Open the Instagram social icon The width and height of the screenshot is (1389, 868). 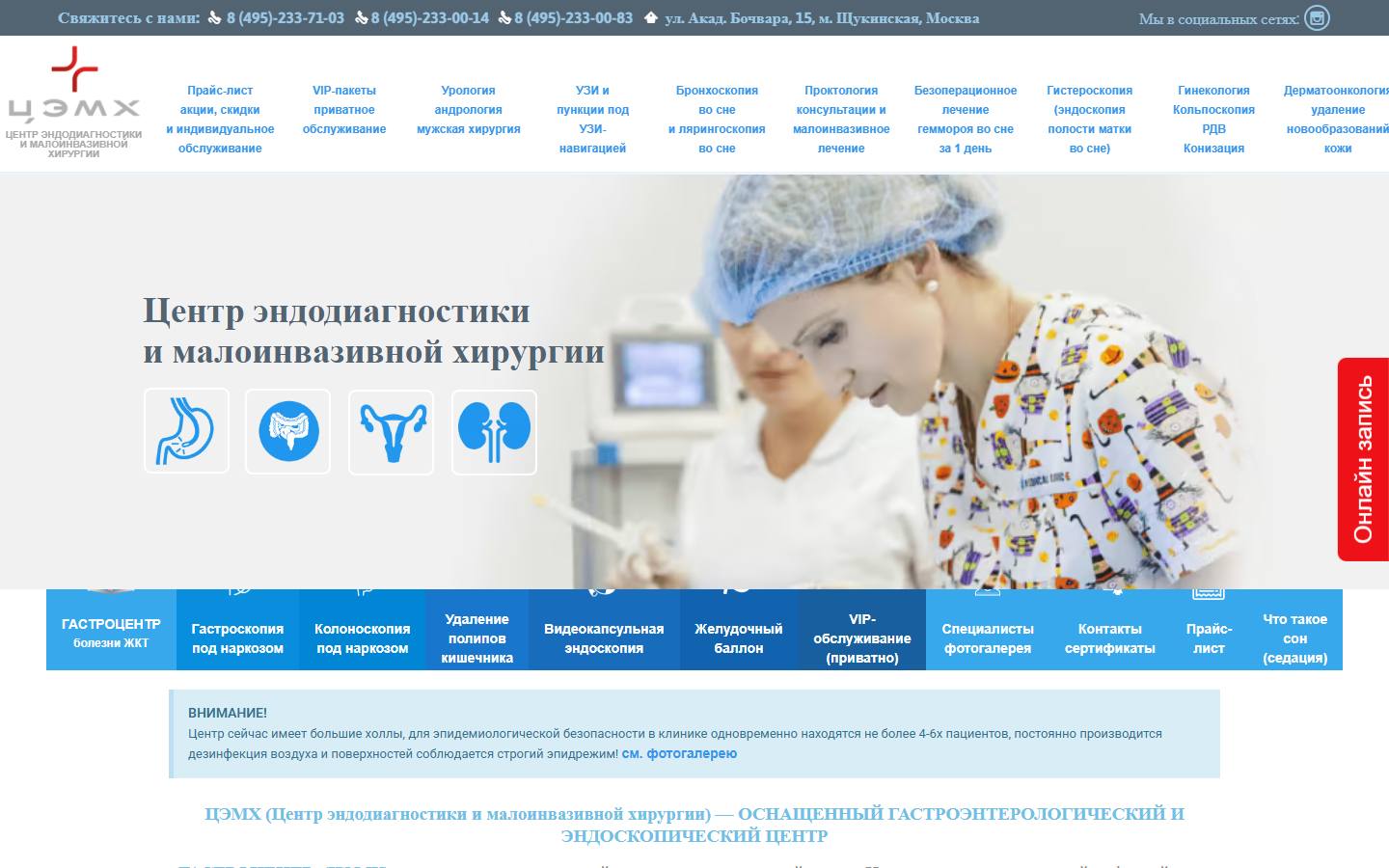[1317, 18]
